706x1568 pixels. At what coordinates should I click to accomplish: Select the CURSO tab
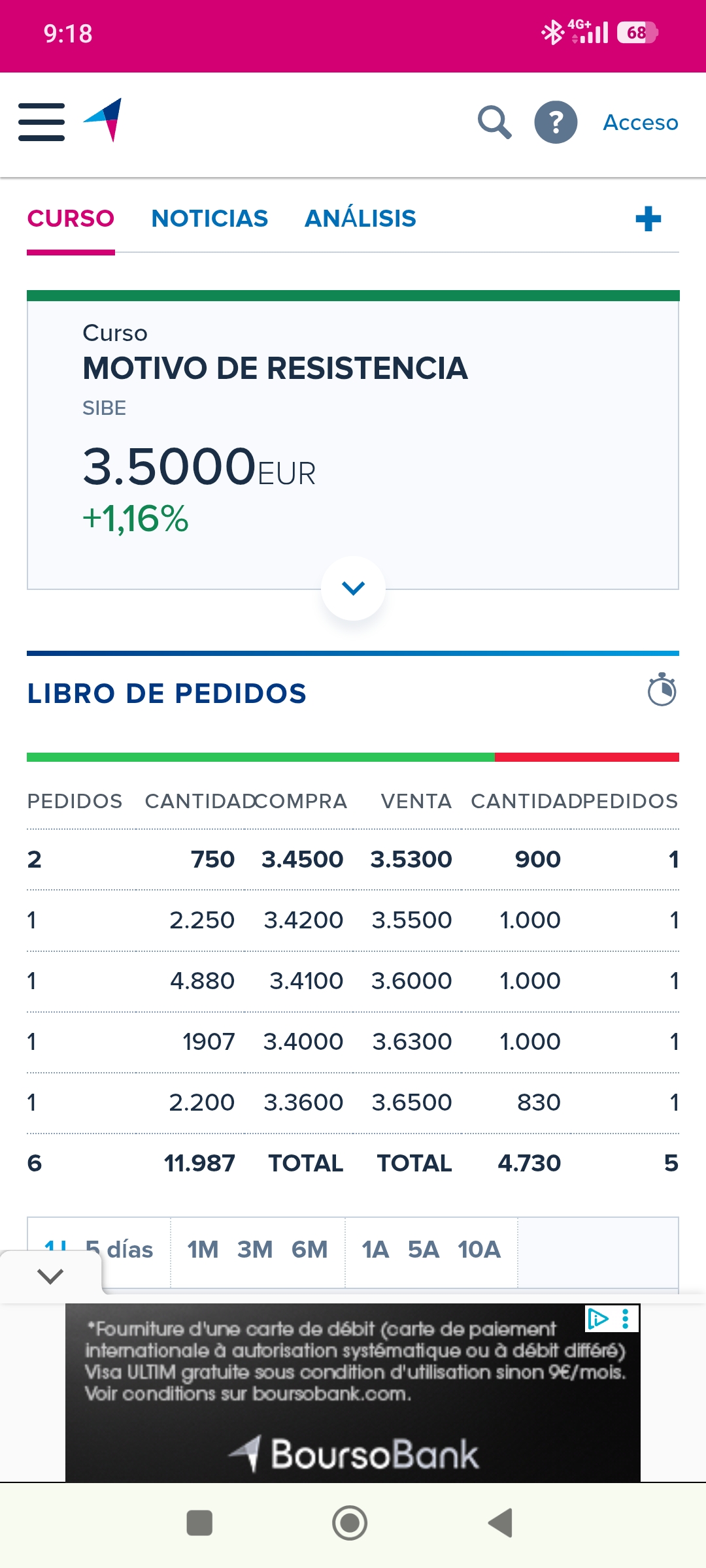pyautogui.click(x=71, y=218)
